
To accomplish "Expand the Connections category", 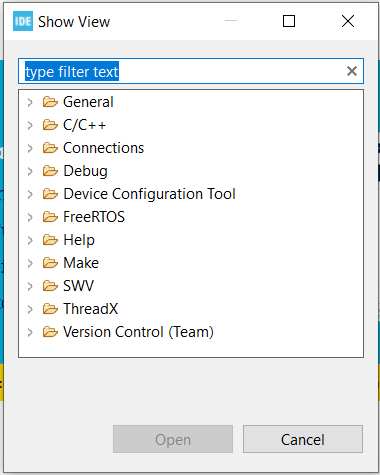I will click(x=30, y=148).
